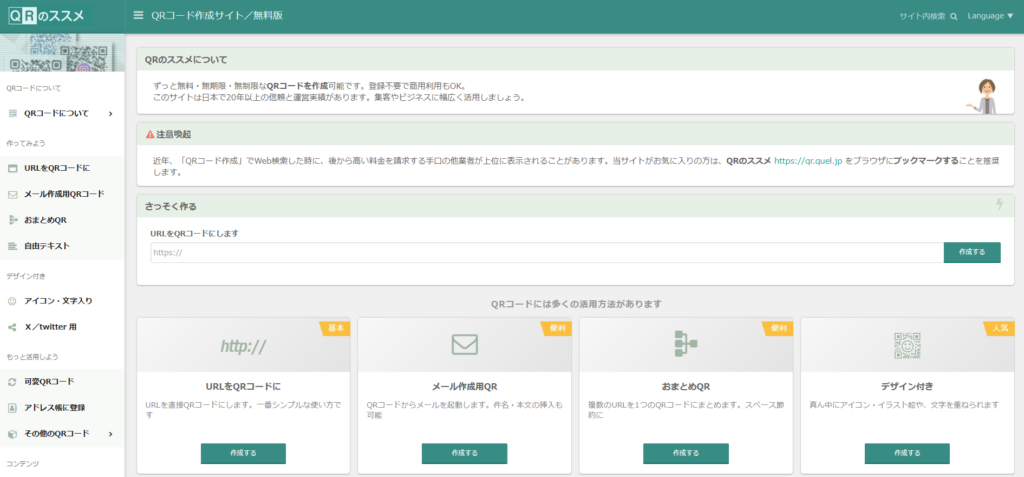The width and height of the screenshot is (1024, 477).
Task: Click the メール作成用QR card title
Action: (464, 386)
